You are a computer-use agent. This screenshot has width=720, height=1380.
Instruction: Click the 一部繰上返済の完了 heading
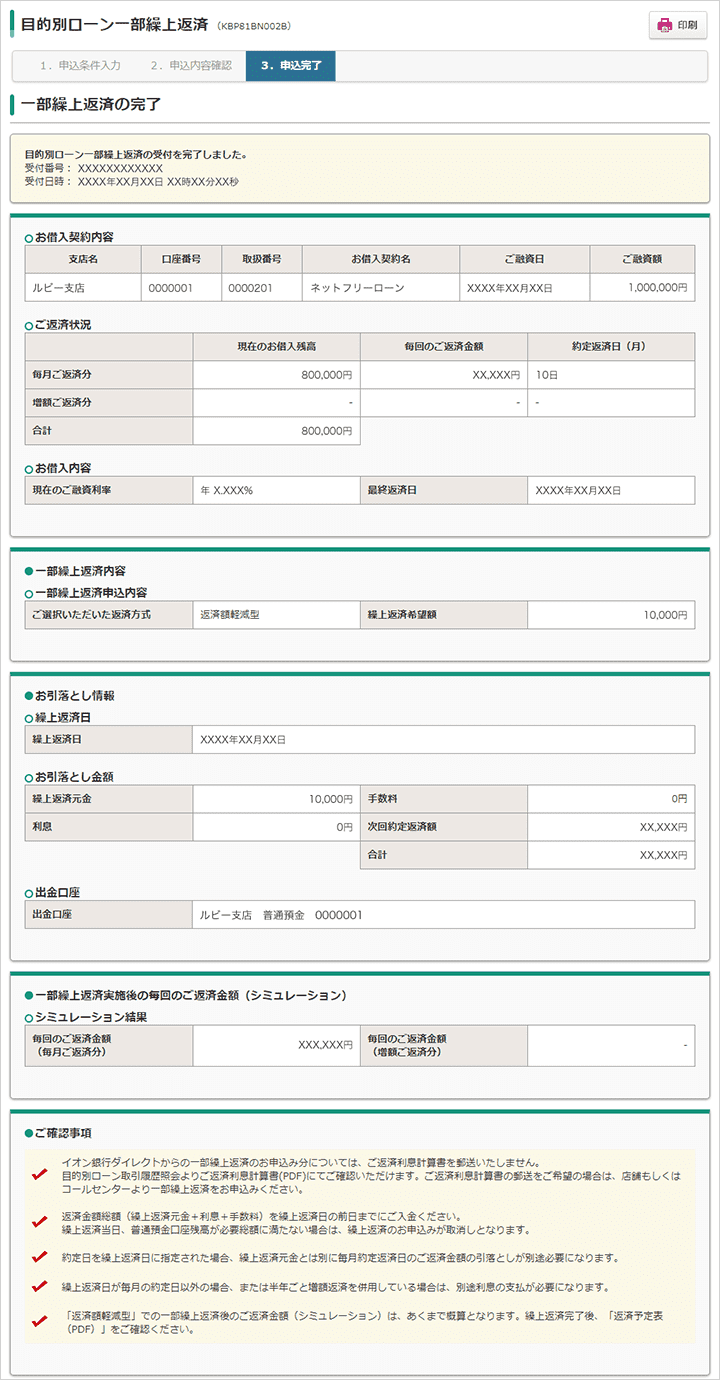point(91,104)
